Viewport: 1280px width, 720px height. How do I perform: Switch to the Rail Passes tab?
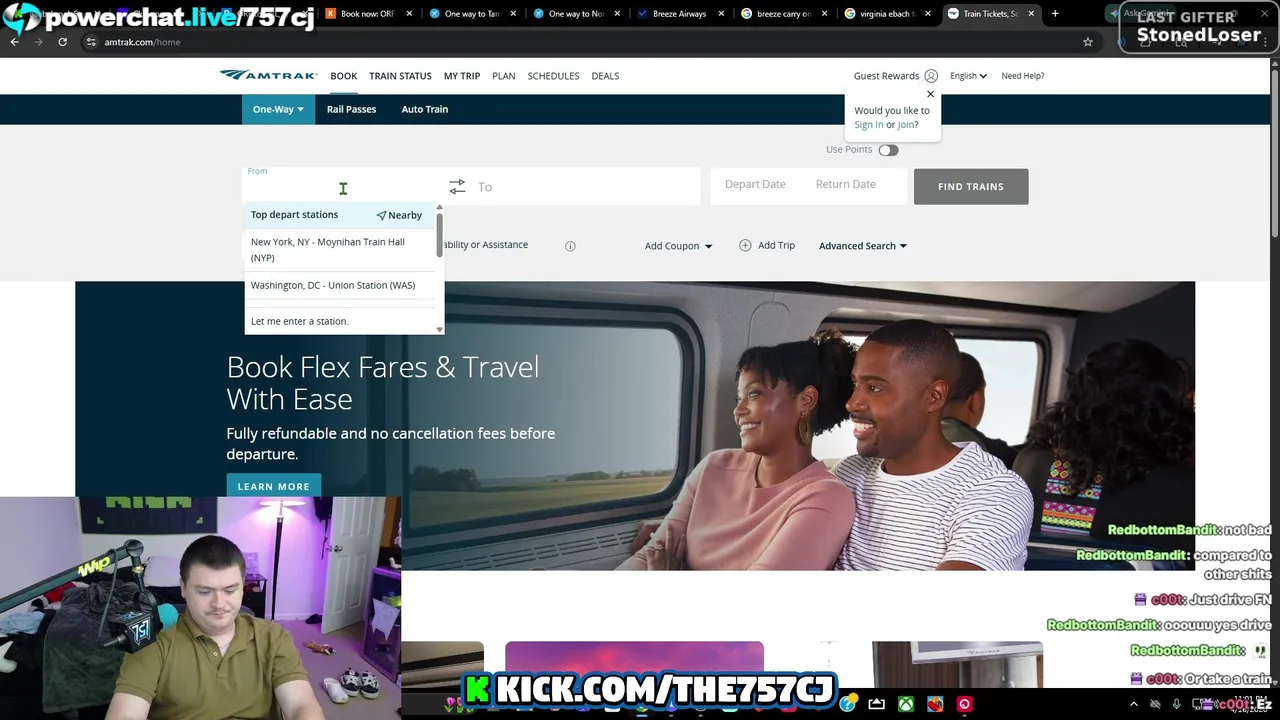pos(351,109)
